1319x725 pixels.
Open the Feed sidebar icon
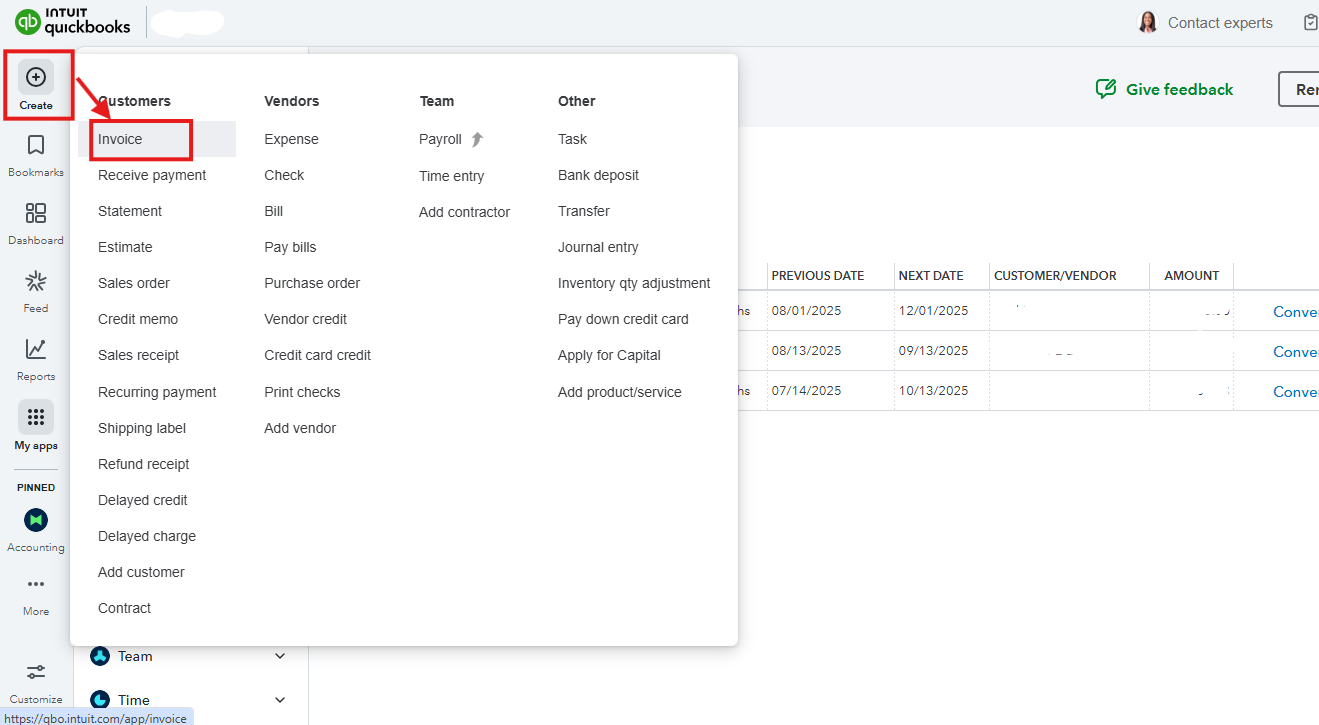pyautogui.click(x=36, y=281)
